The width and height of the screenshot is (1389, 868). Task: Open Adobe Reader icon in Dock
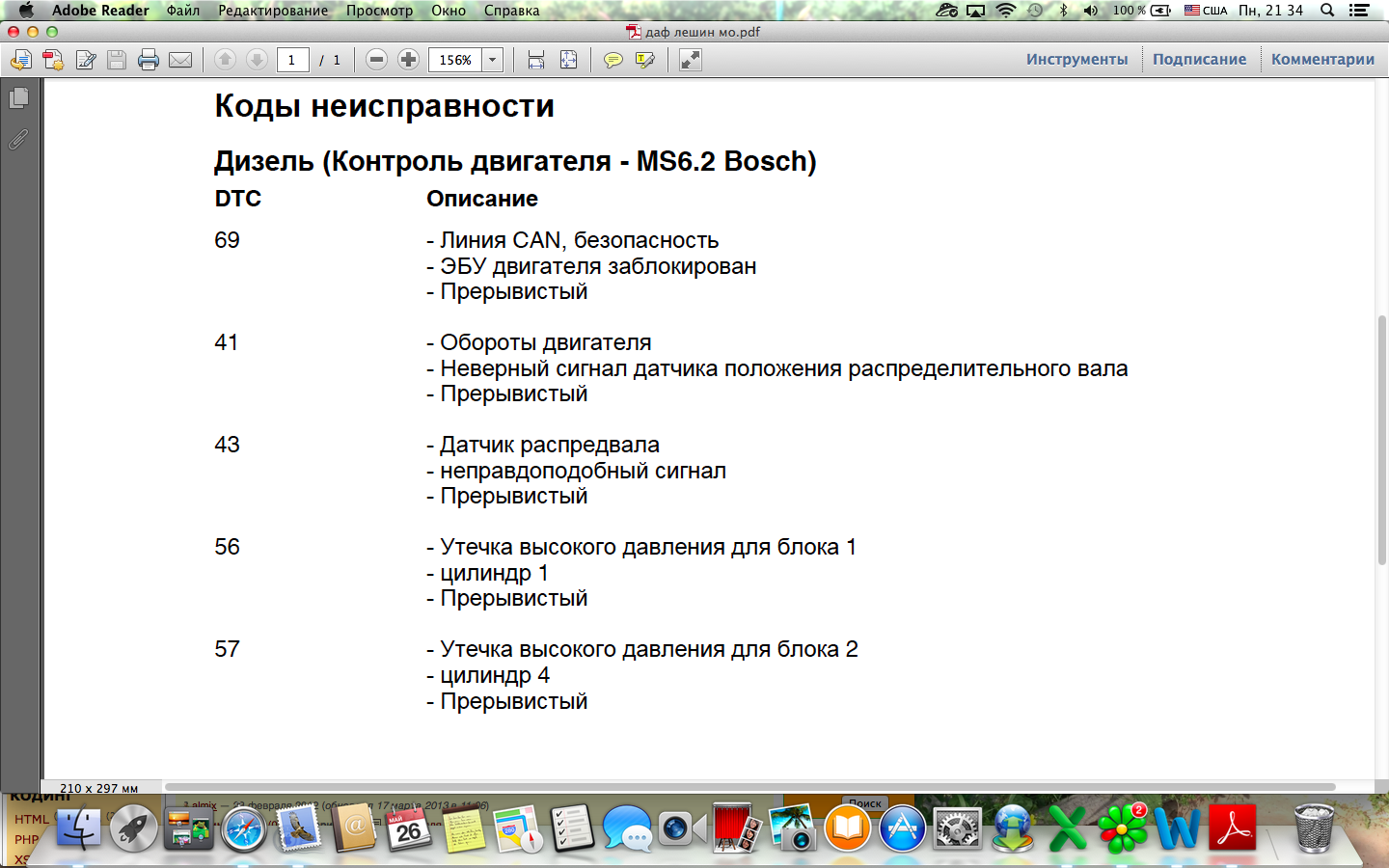tap(1232, 828)
